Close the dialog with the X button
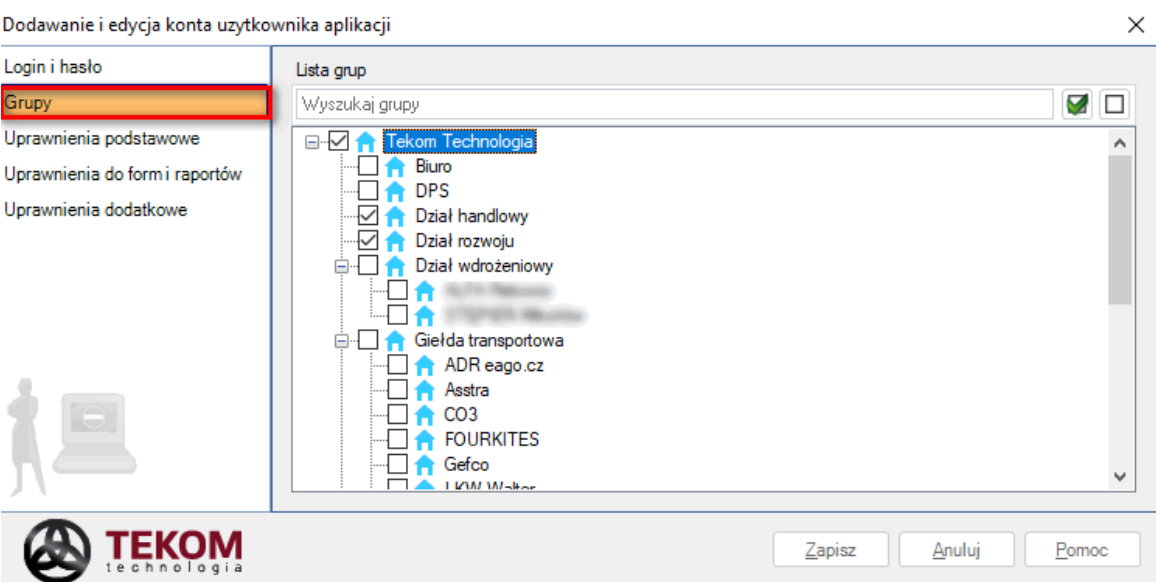The height and width of the screenshot is (582, 1162). tap(1136, 25)
